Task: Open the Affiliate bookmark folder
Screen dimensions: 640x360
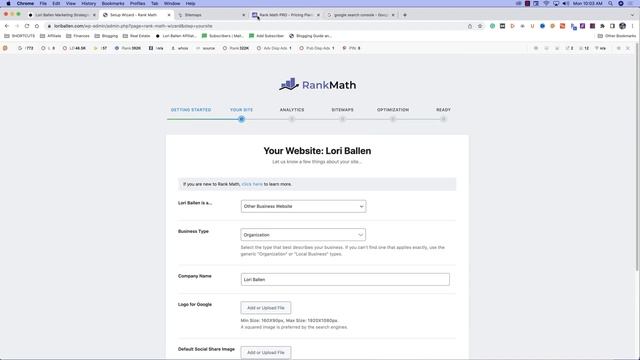Action: [x=50, y=36]
